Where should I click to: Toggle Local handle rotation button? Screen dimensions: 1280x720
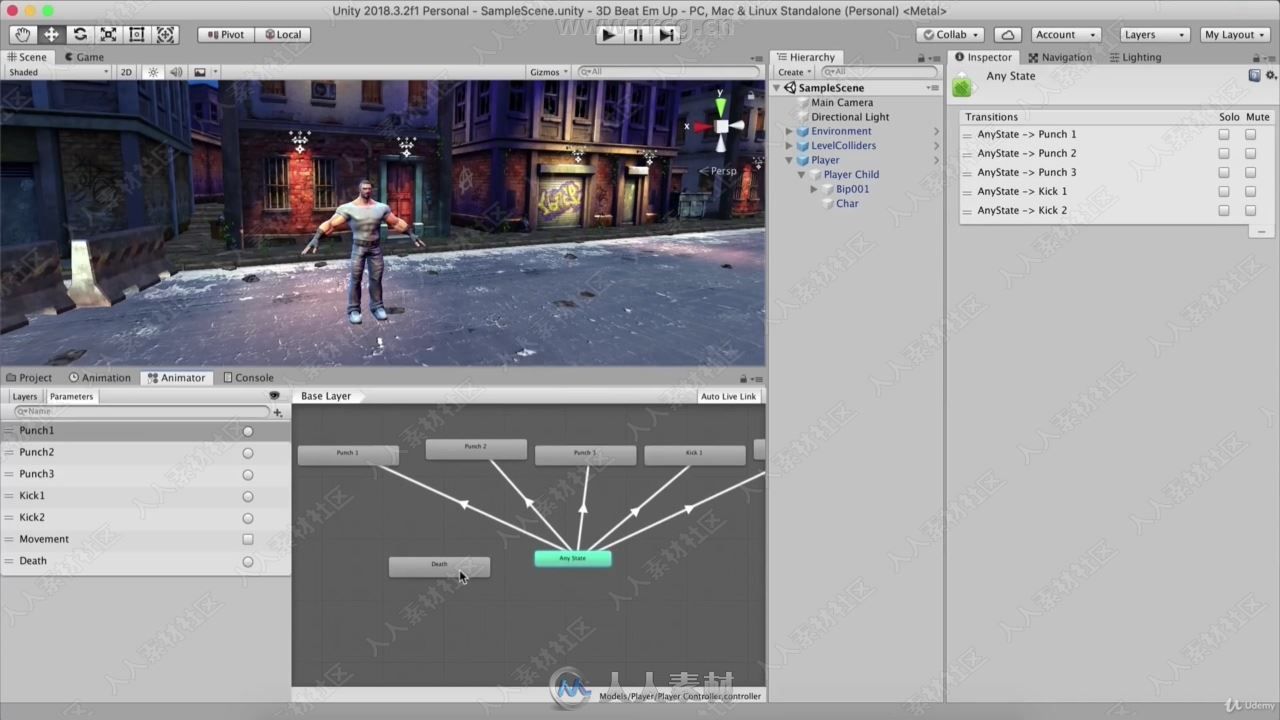(282, 34)
